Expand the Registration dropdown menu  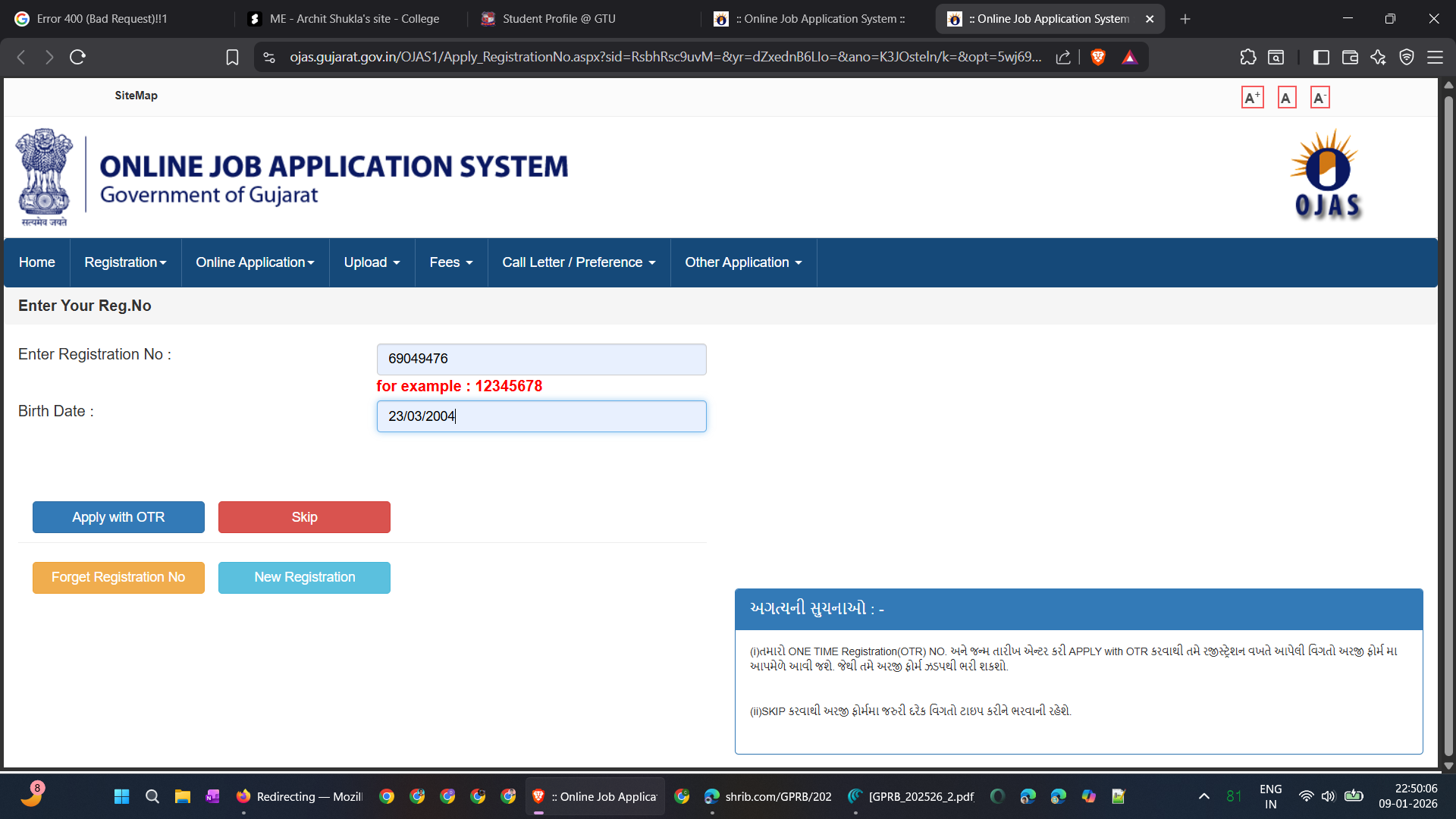click(125, 262)
